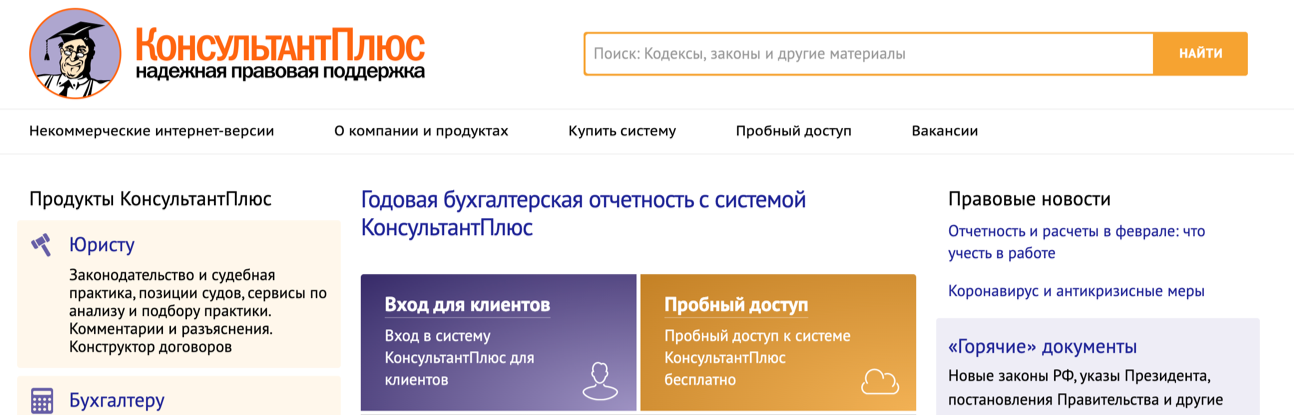The image size is (1295, 415).
Task: Open Годовая бухгалтерская отчетность headline link
Action: coord(583,213)
